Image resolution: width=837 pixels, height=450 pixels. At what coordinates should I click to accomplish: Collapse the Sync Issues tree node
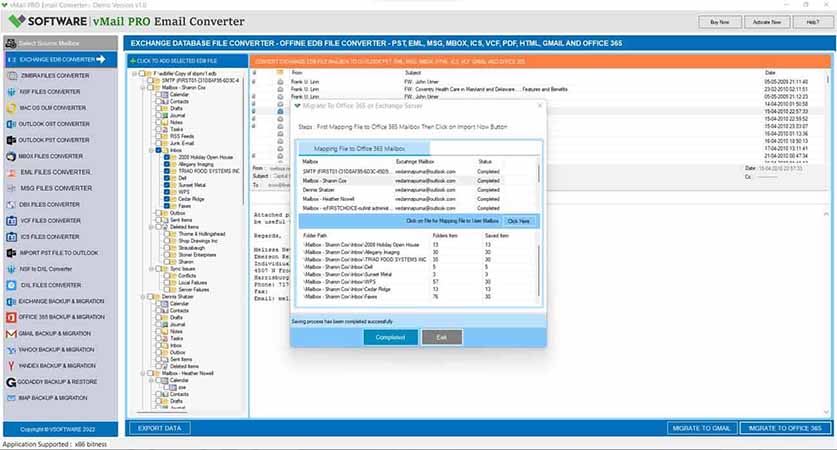[x=152, y=269]
